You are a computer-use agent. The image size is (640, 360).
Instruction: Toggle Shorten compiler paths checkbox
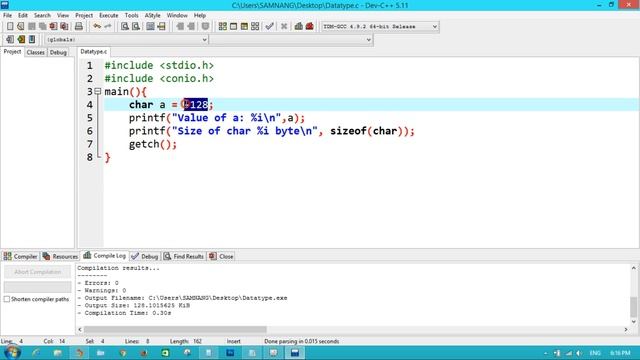[7, 299]
